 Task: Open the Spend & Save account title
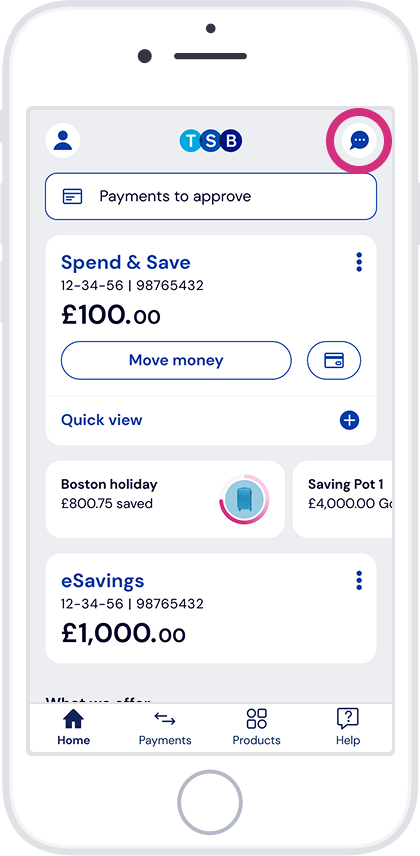tap(126, 263)
